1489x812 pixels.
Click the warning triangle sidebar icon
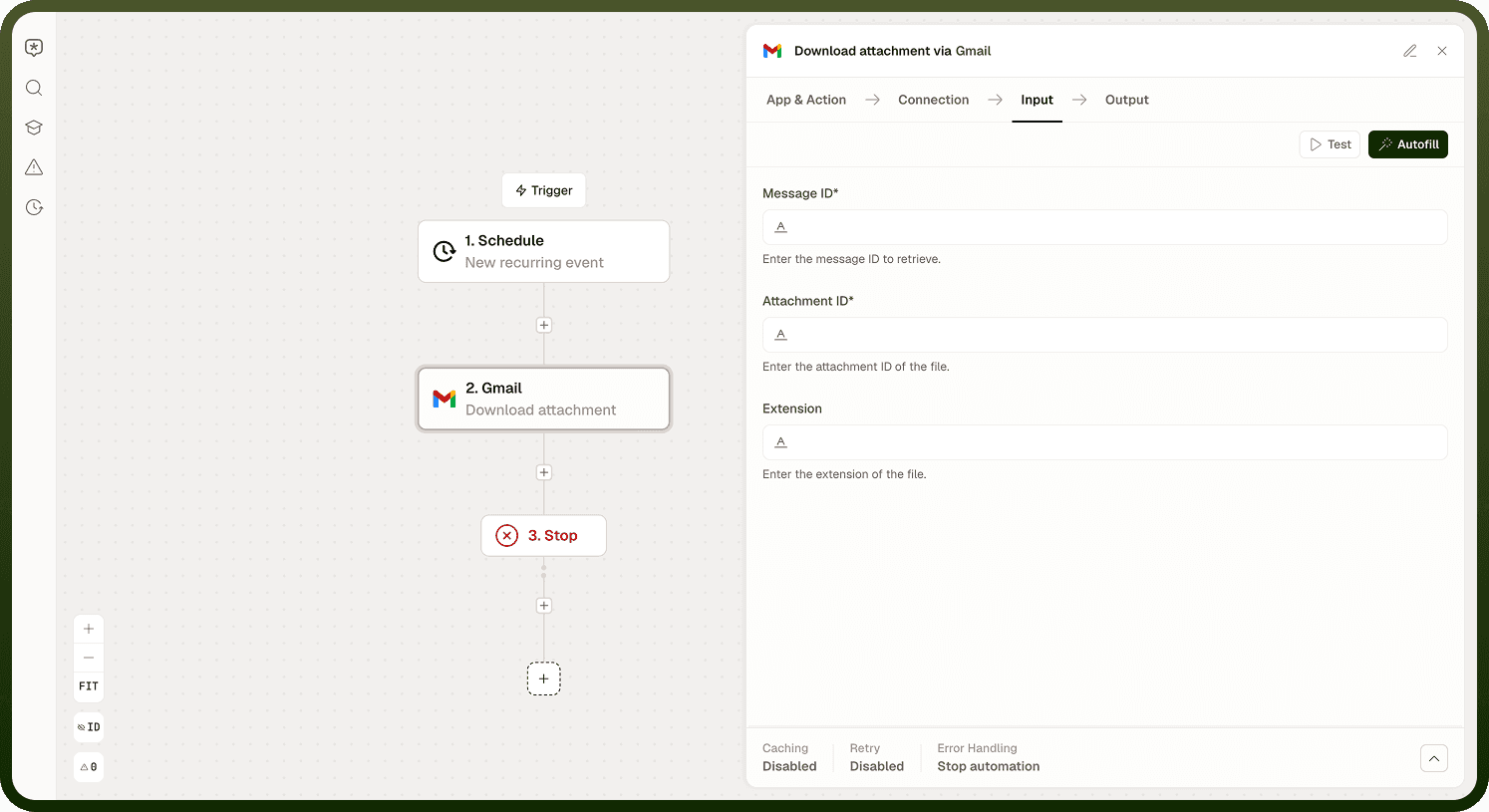coord(34,167)
